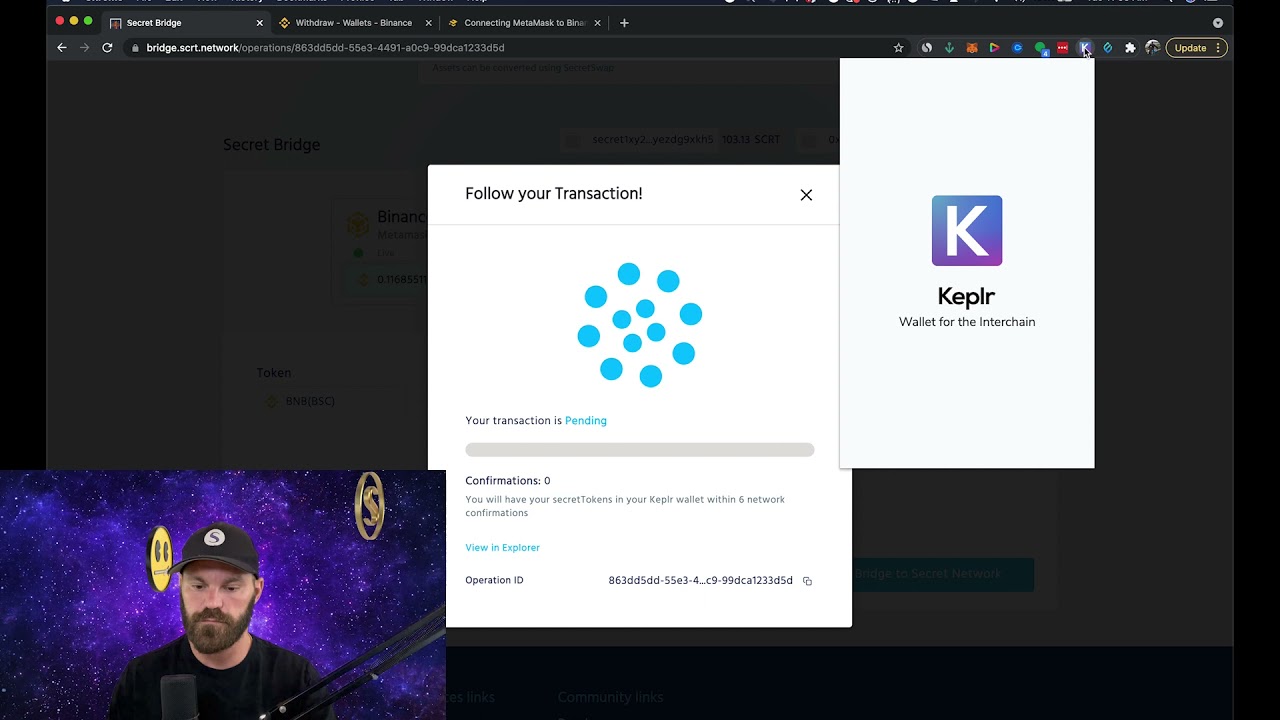Click the operation ID 863dd5dd-55e3-4…c9-99dca1233d5d
Screen dimensions: 1280x720
700,581
